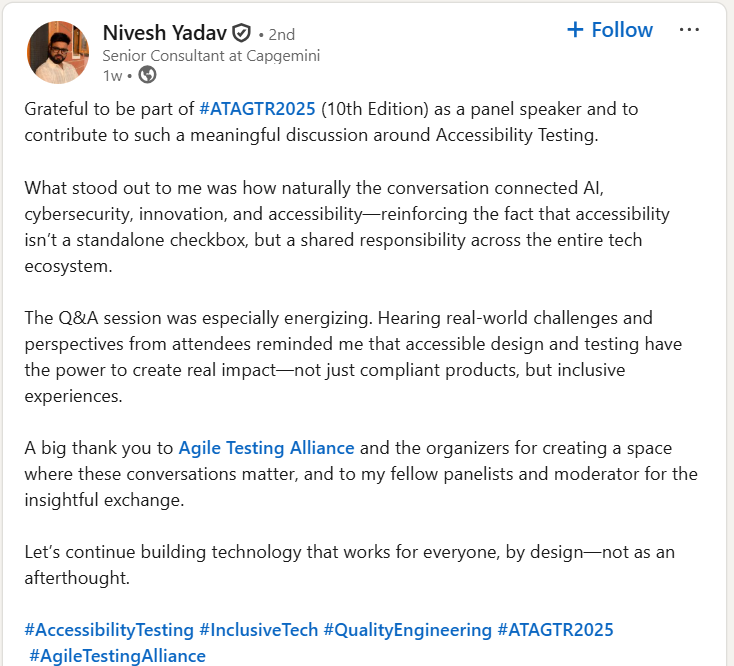Image resolution: width=734 pixels, height=666 pixels.
Task: Open the #AgileTestingAlliance hashtag
Action: (117, 656)
